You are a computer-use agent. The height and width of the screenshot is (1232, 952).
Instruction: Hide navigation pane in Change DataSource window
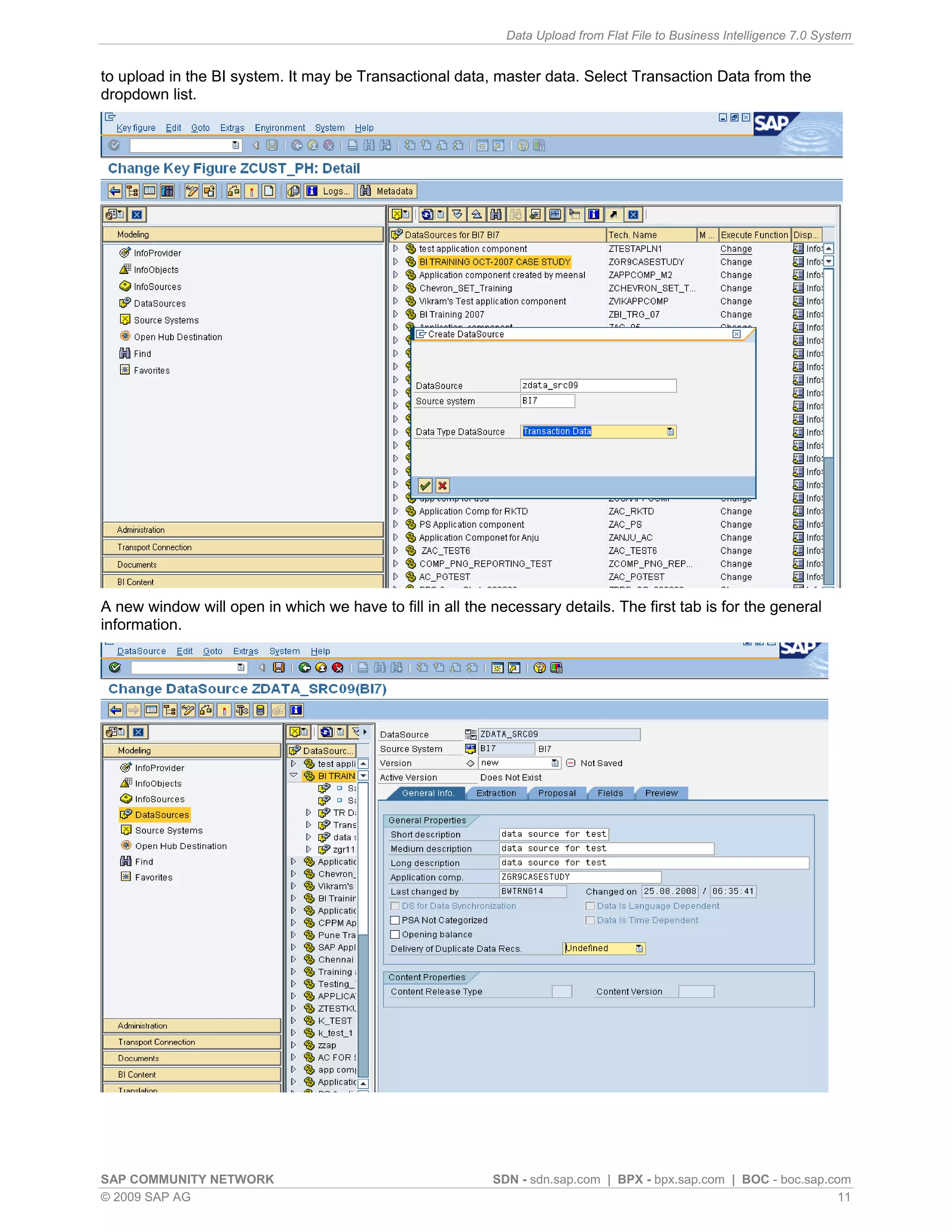(x=138, y=732)
